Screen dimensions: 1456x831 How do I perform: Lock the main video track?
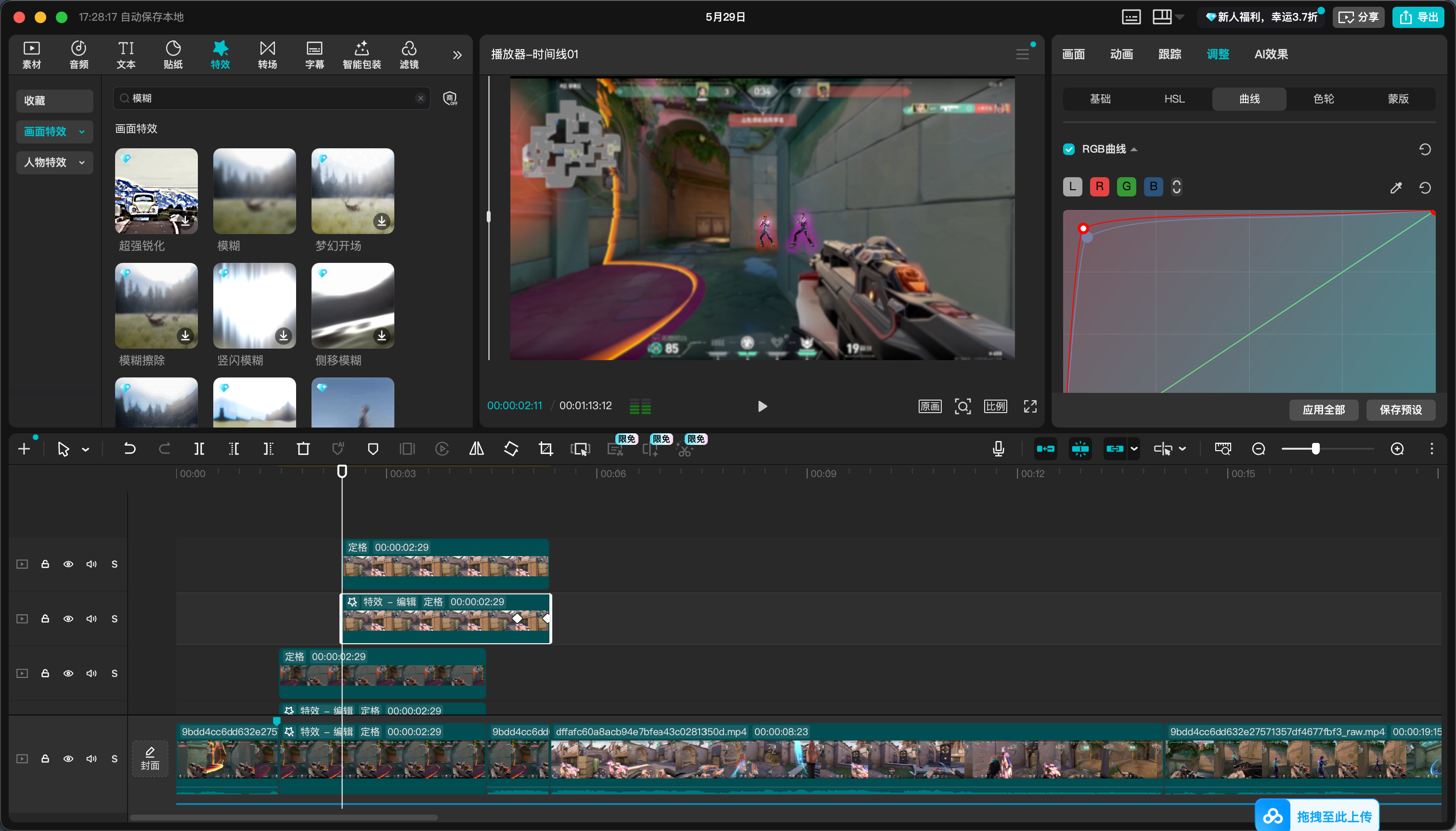pos(45,758)
